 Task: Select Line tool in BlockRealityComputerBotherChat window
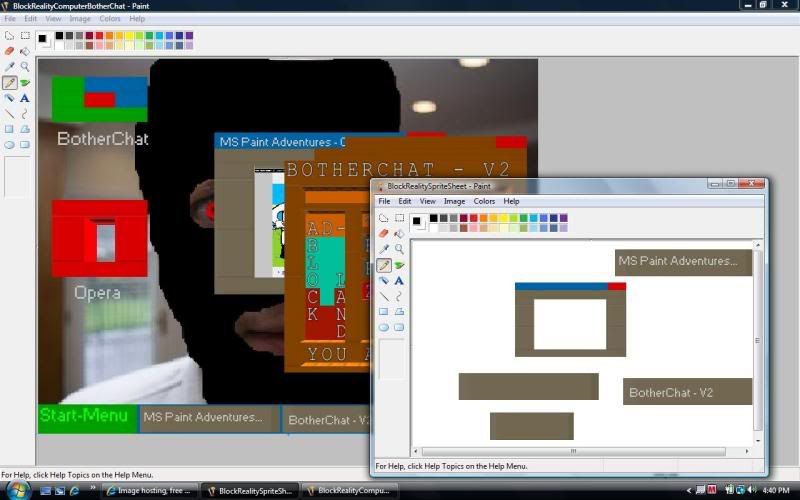pos(9,114)
